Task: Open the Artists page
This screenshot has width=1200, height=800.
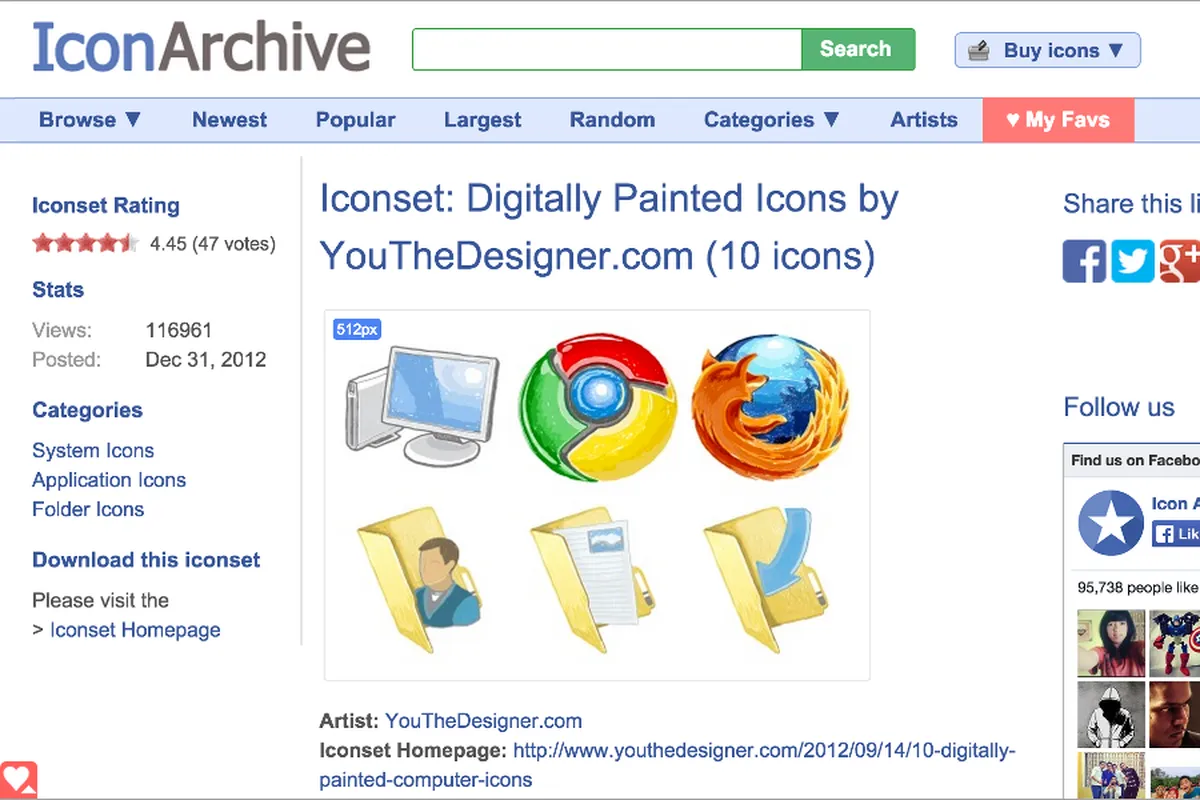Action: pyautogui.click(x=923, y=120)
